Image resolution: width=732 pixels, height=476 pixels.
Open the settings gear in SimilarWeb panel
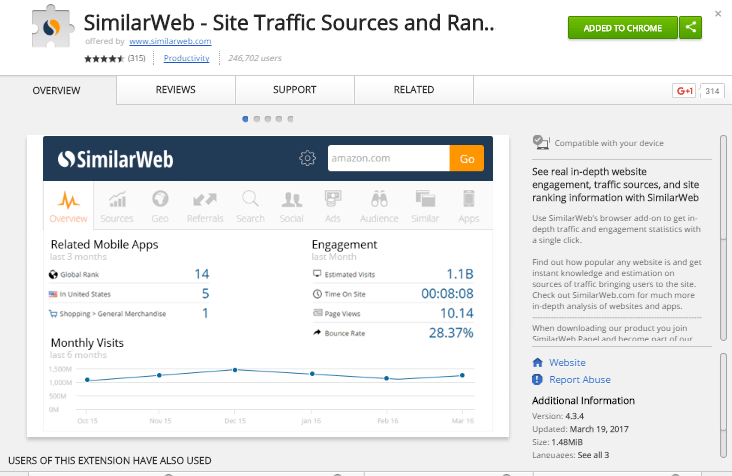point(307,158)
